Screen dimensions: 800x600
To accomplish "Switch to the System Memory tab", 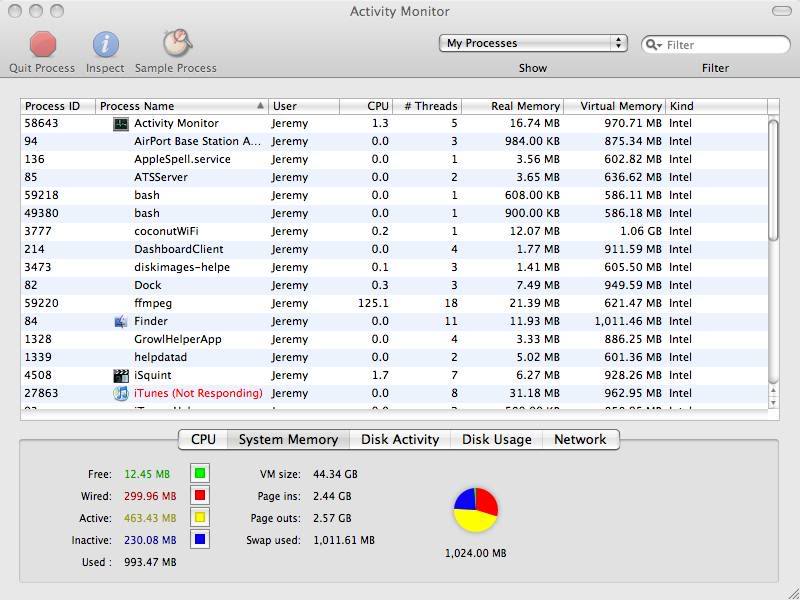I will point(288,440).
